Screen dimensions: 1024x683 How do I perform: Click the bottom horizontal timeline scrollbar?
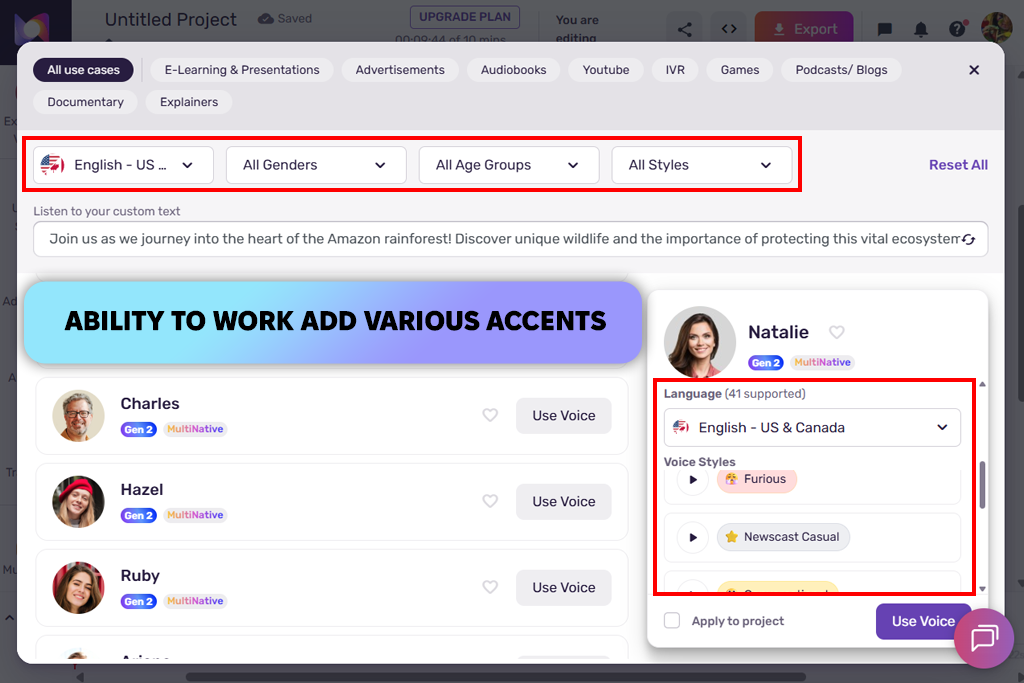pyautogui.click(x=496, y=676)
